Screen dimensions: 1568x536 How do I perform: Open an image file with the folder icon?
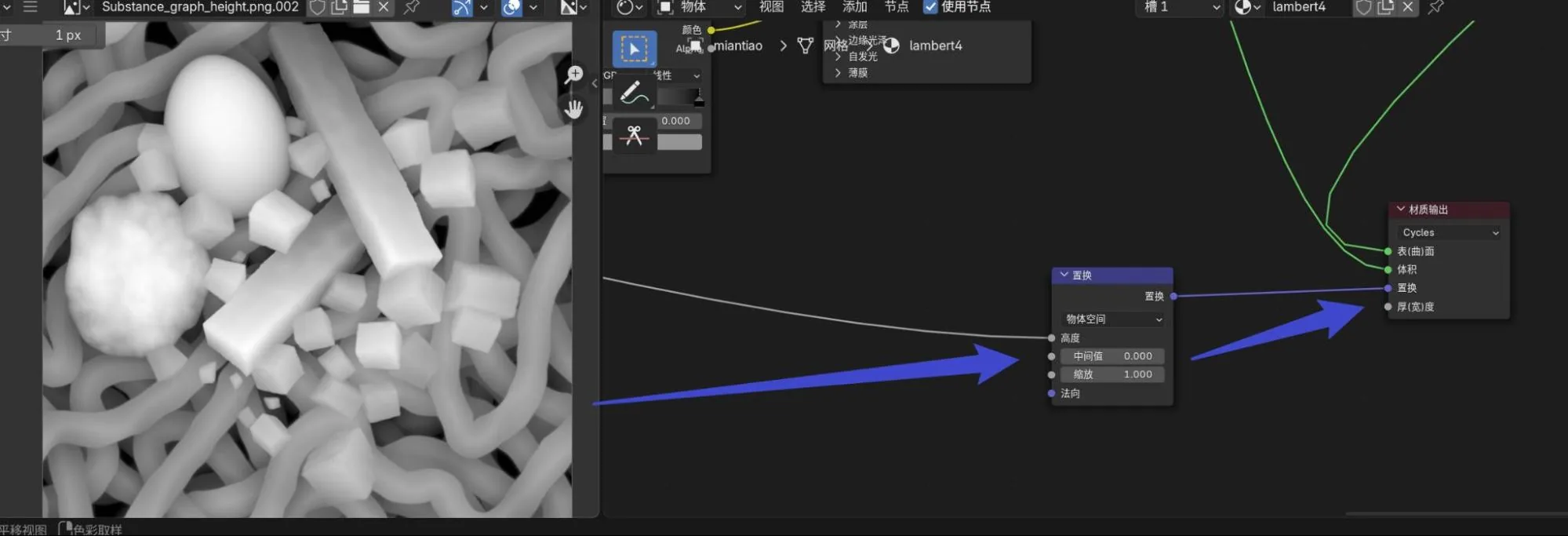tap(362, 7)
